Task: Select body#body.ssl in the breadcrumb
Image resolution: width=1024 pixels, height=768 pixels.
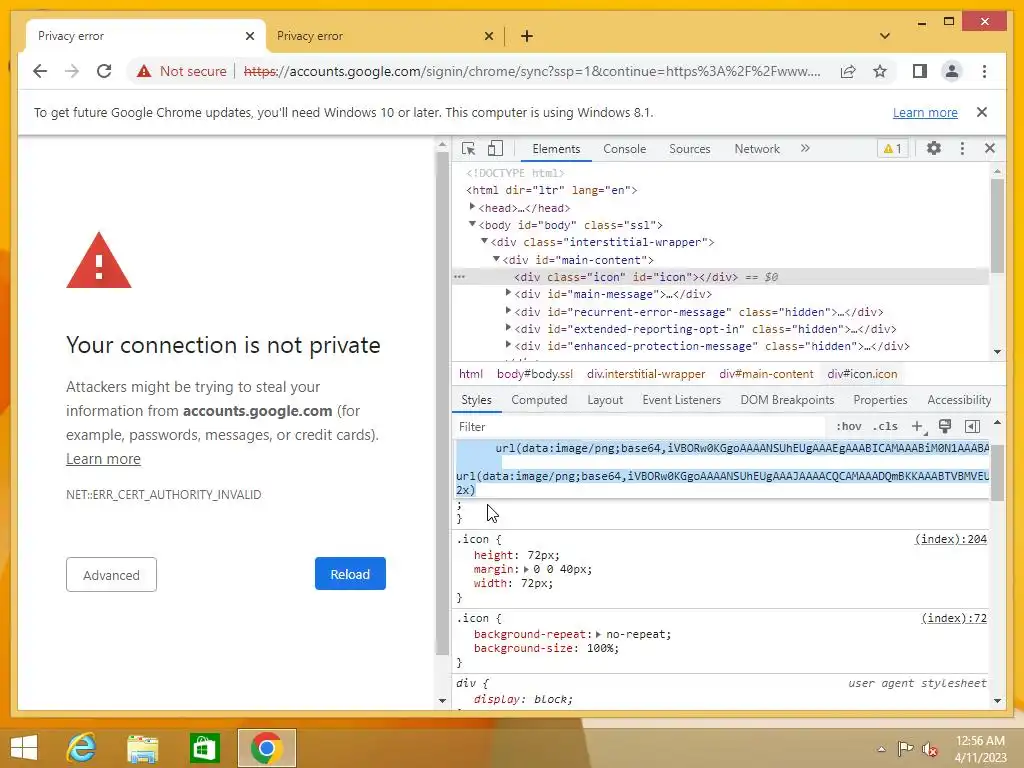Action: 535,374
